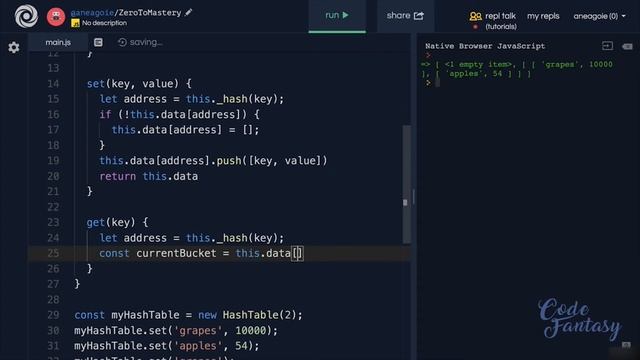
Task: Open the repl talk people icon
Action: tap(475, 16)
